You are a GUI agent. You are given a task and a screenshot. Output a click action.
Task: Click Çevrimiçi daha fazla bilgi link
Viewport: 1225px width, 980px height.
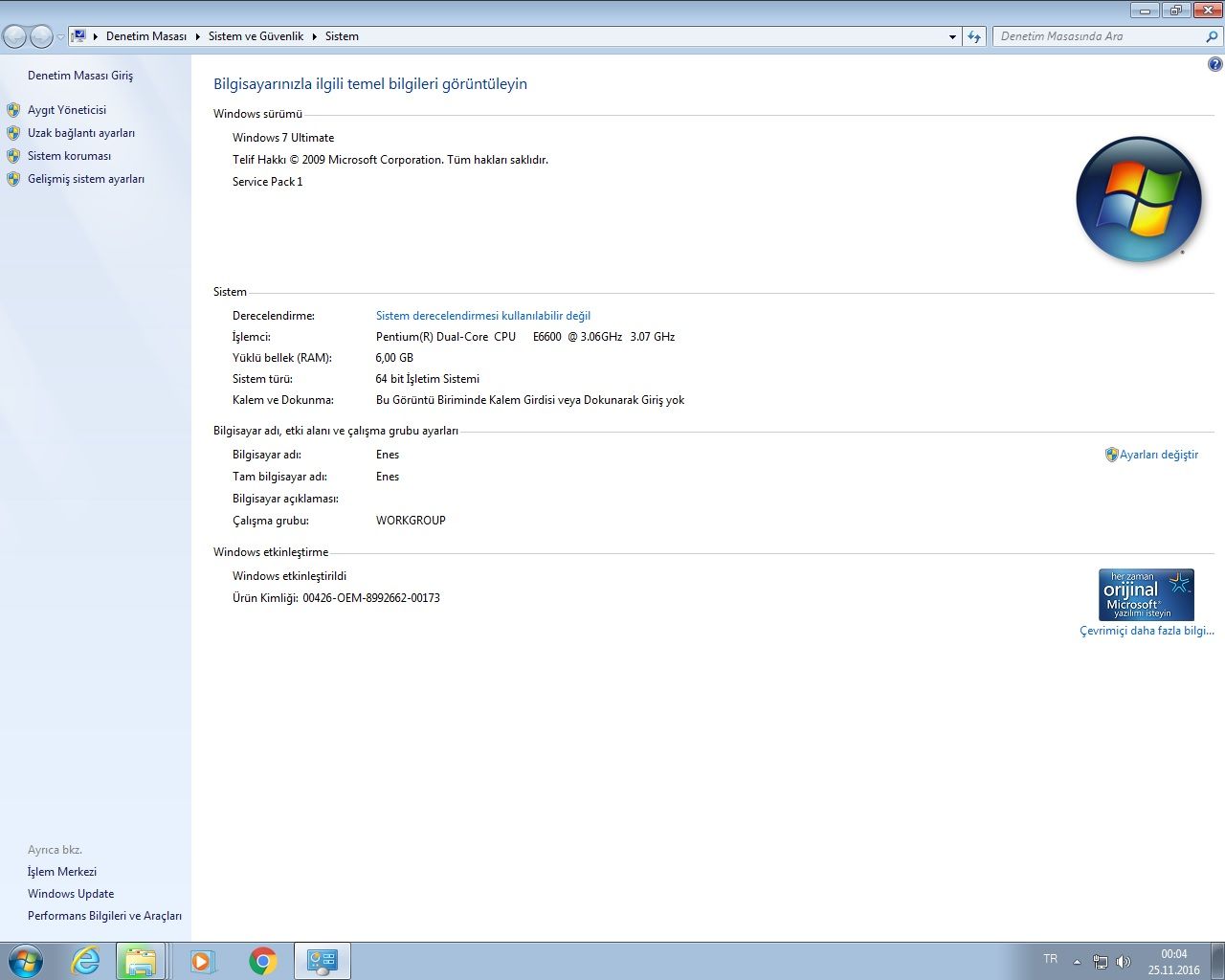(1147, 631)
